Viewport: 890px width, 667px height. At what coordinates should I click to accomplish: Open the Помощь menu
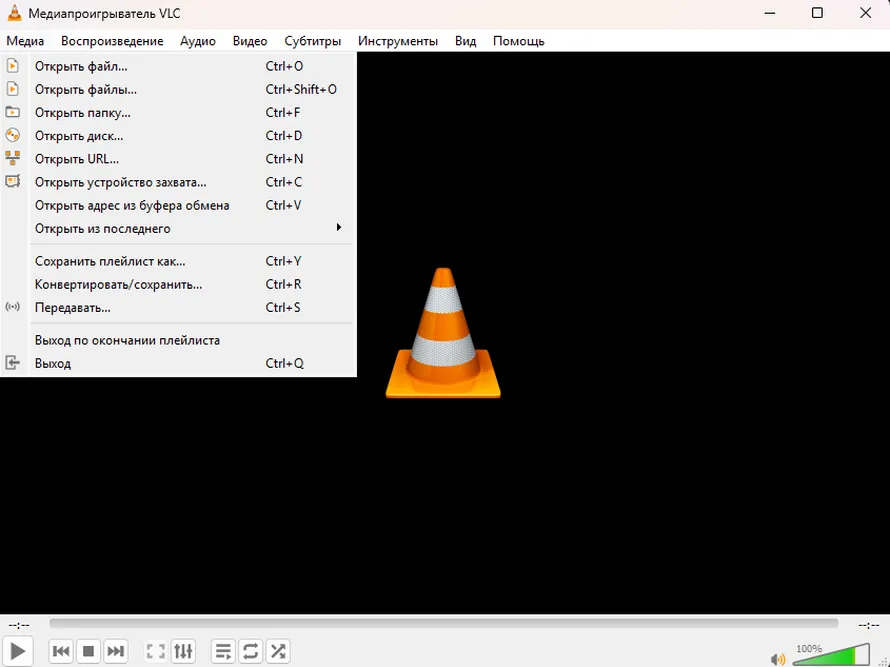click(x=519, y=41)
